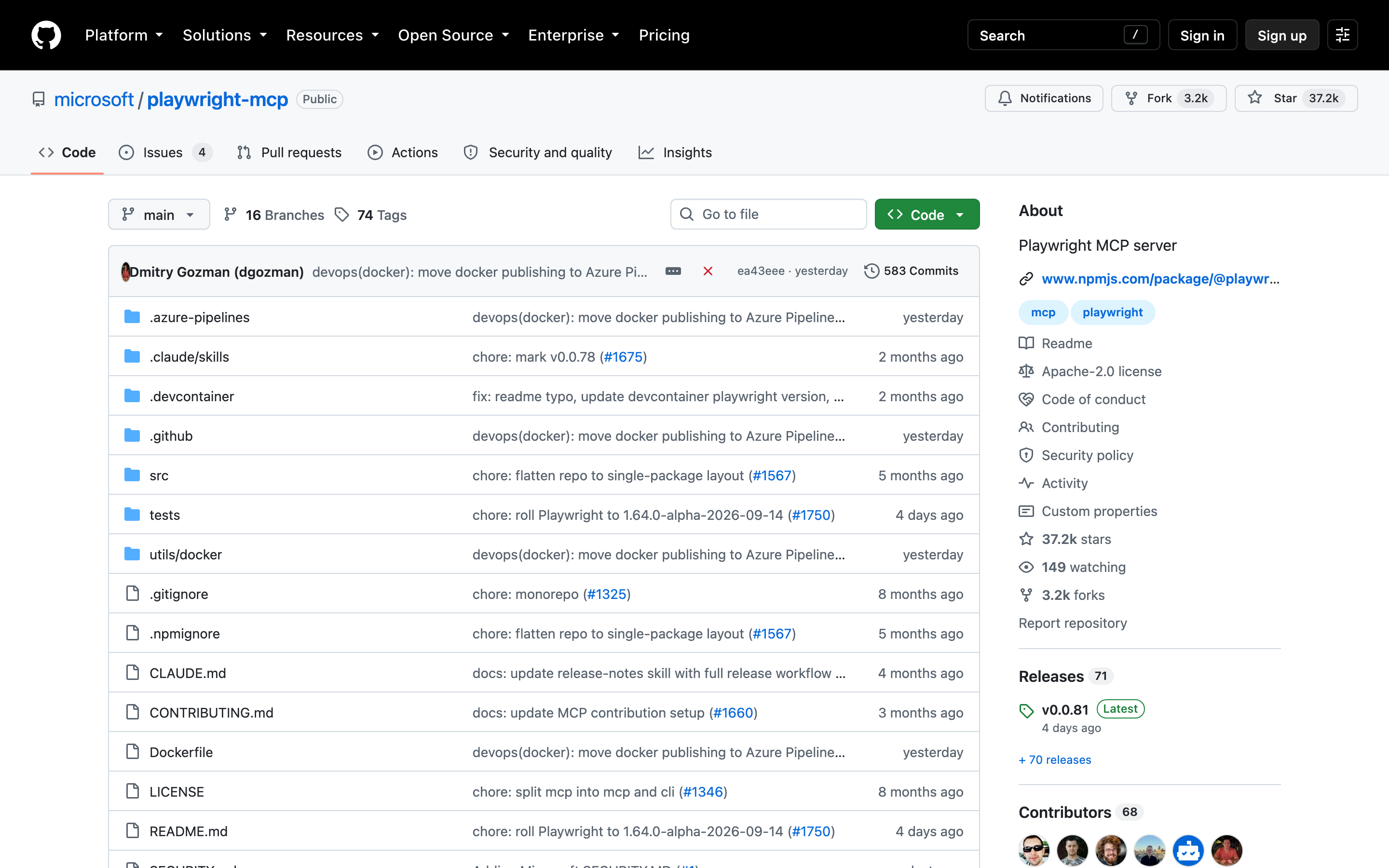Select the mcp topic tag
This screenshot has height=868, width=1389.
pos(1042,312)
